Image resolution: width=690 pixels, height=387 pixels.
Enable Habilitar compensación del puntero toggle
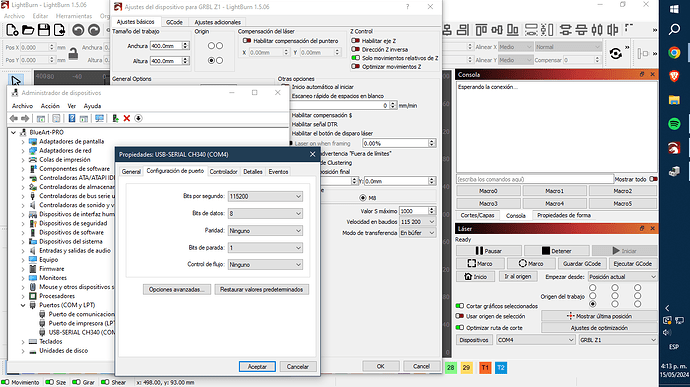pos(247,41)
